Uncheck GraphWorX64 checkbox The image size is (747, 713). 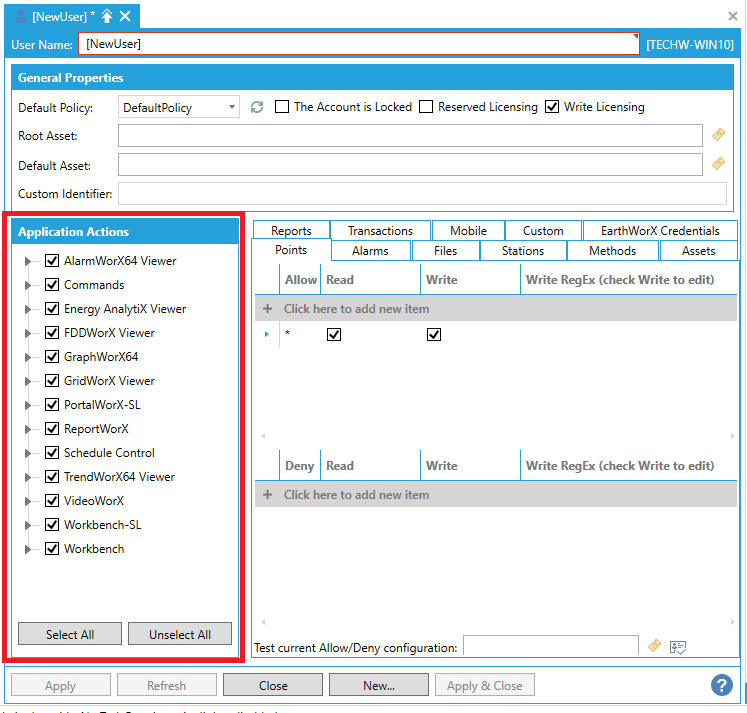[52, 356]
